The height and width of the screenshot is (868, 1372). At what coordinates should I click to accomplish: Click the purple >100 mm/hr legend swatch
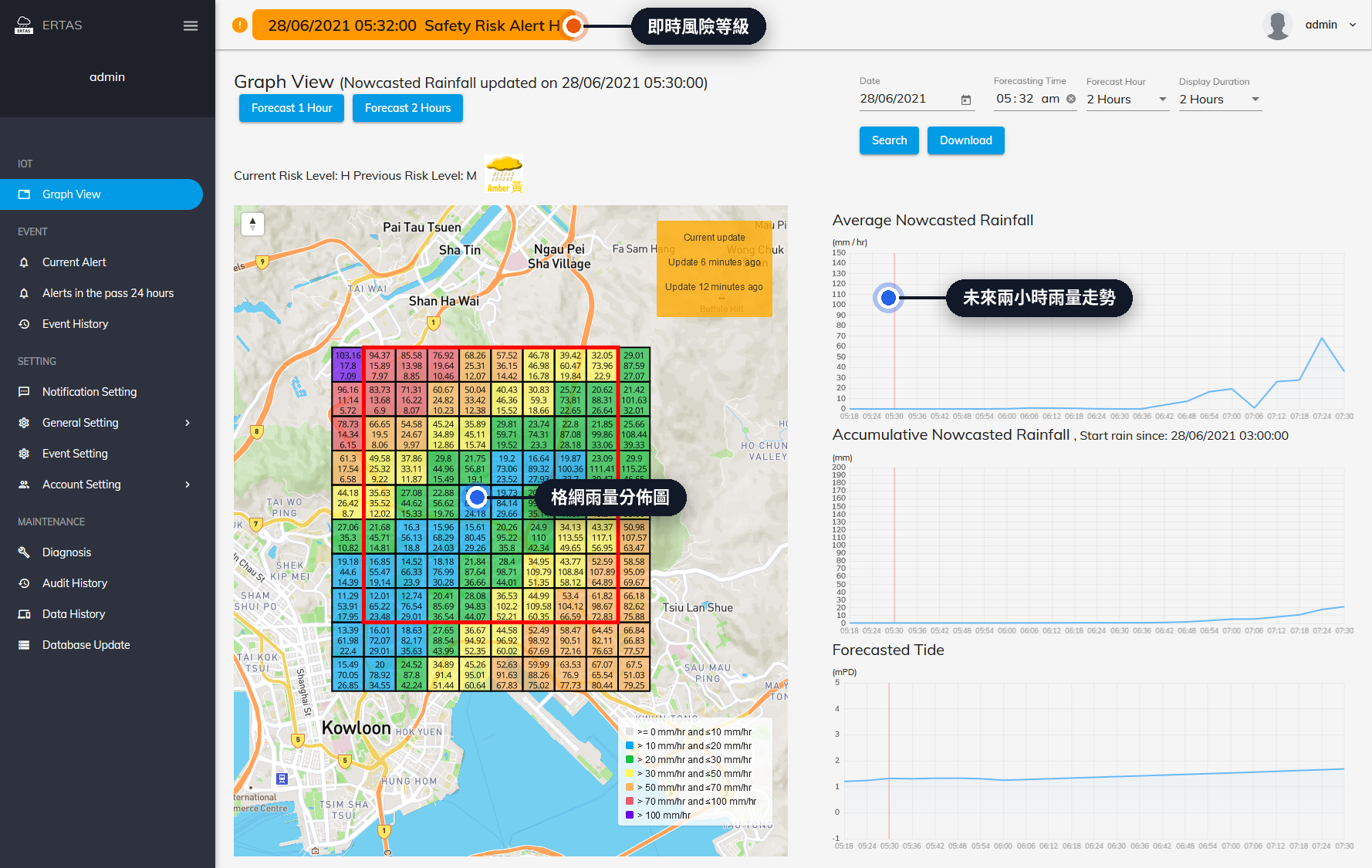tap(630, 815)
